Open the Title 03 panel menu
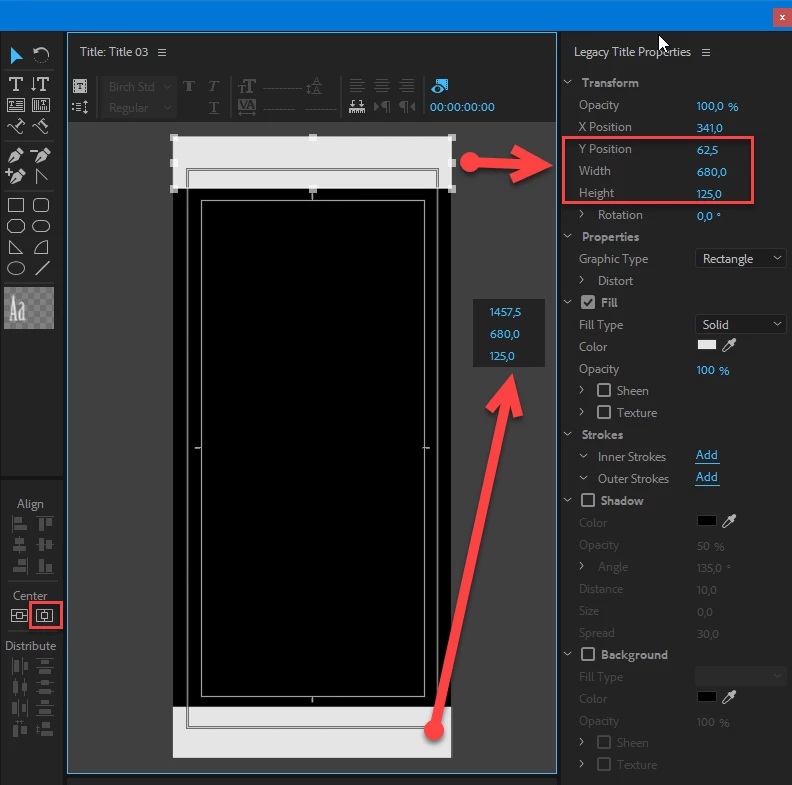The height and width of the screenshot is (785, 792). [x=162, y=53]
